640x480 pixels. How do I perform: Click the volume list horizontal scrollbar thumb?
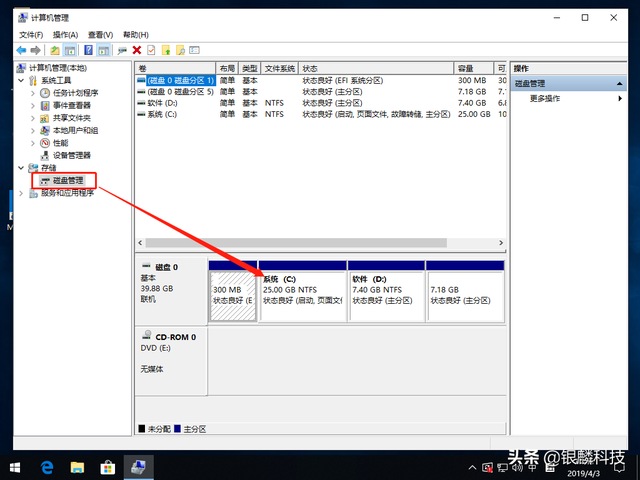tap(296, 243)
